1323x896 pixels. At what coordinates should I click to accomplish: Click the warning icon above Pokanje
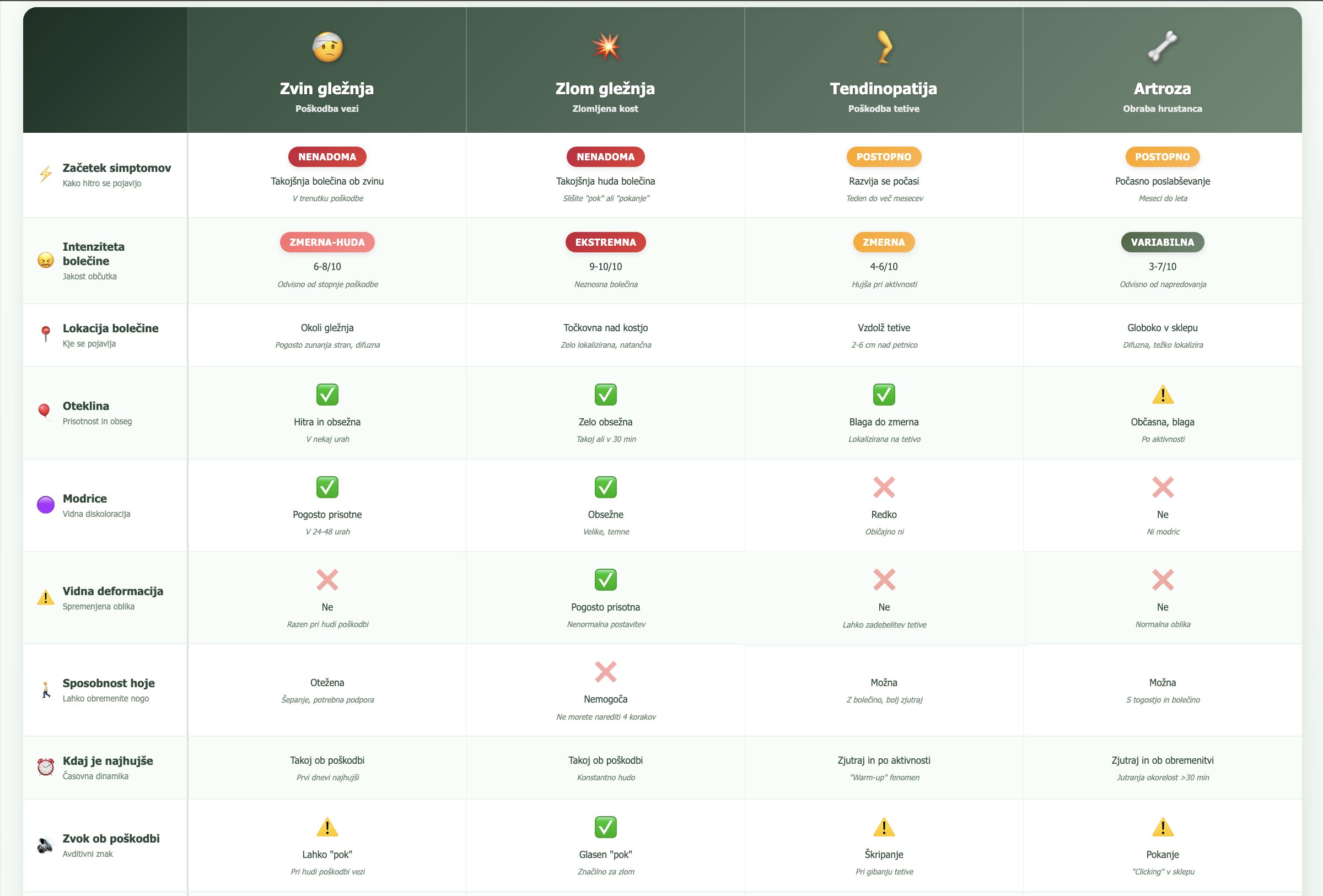(1163, 827)
